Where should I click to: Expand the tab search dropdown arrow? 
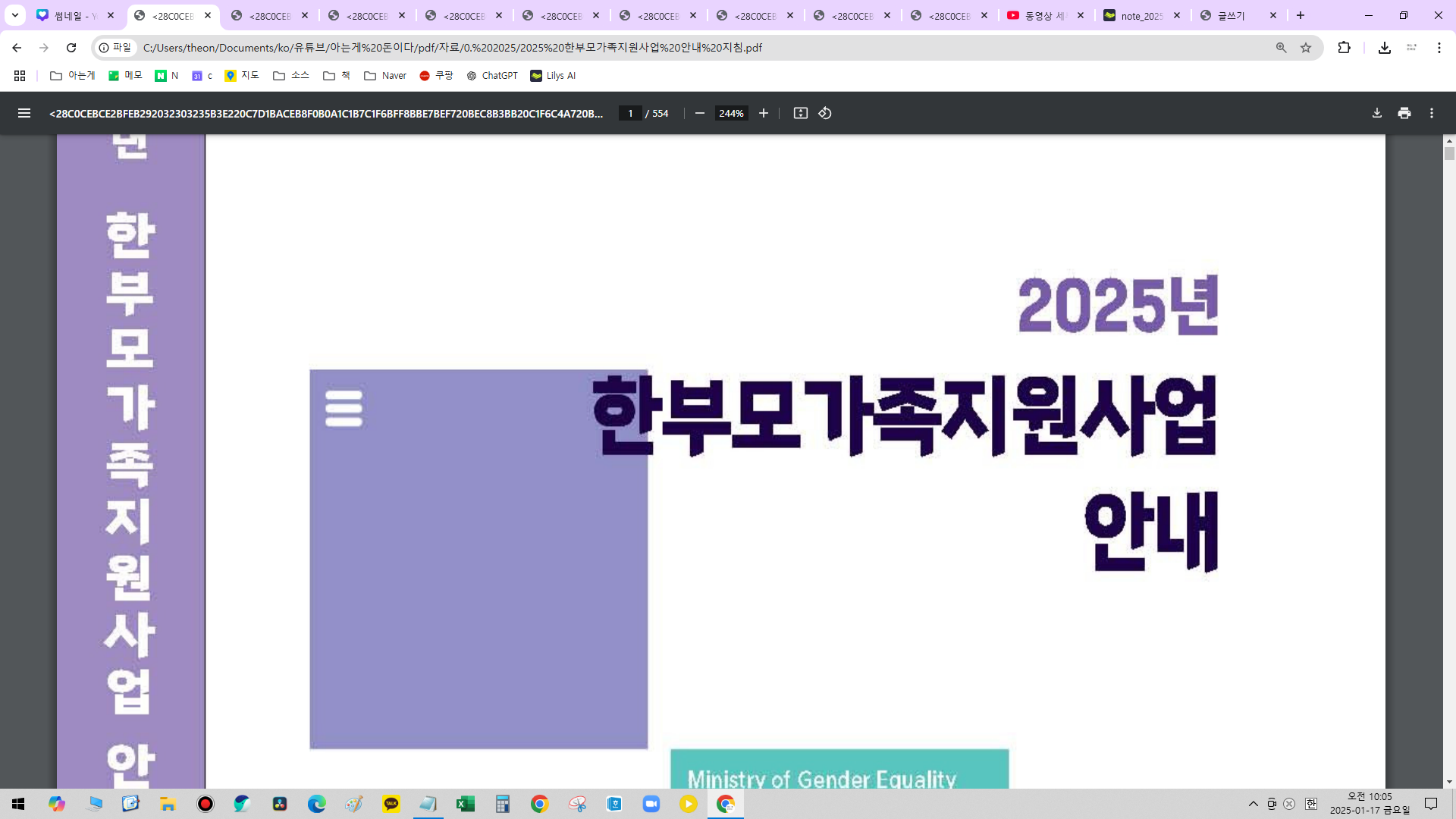click(x=14, y=15)
